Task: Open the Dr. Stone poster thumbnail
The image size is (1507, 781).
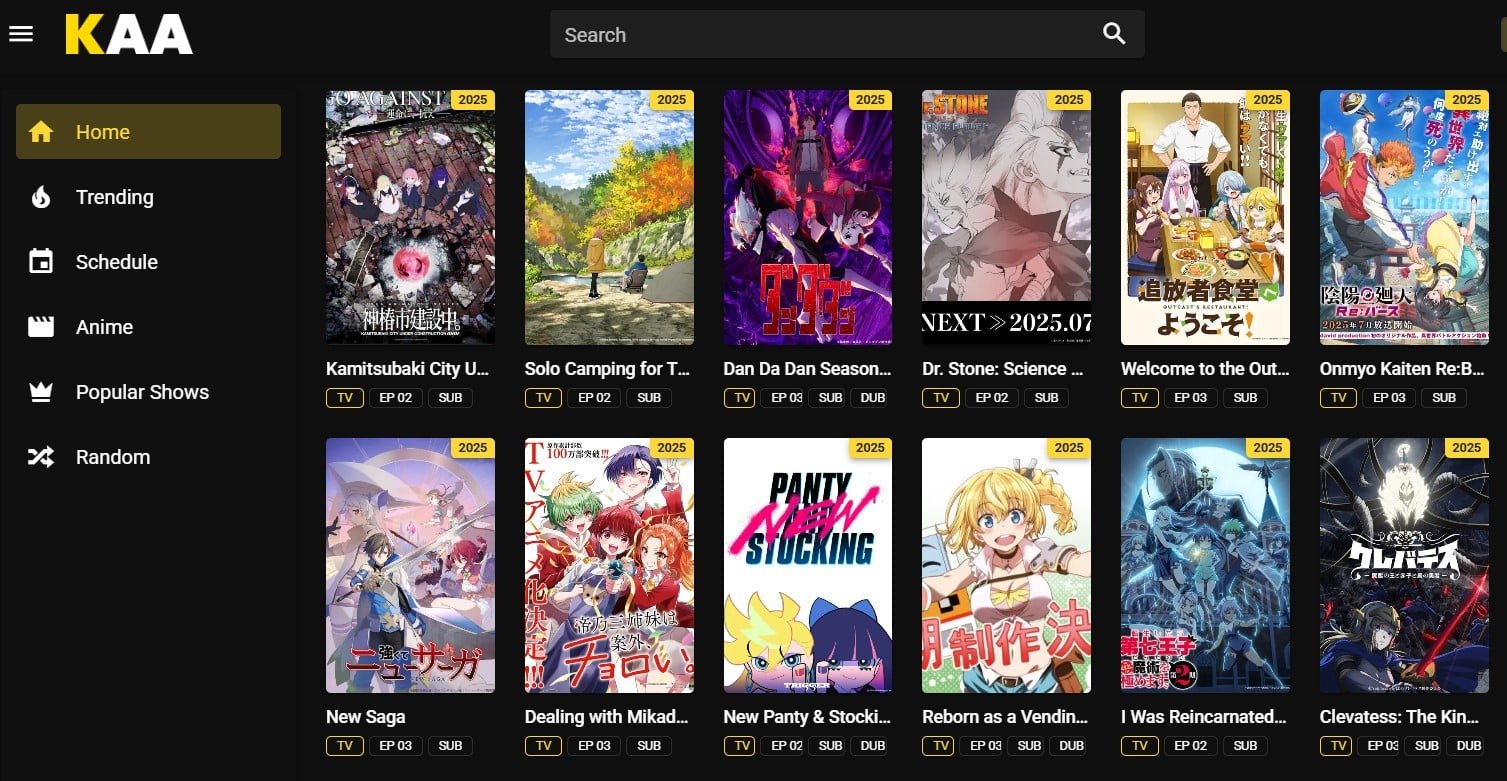Action: click(1006, 217)
